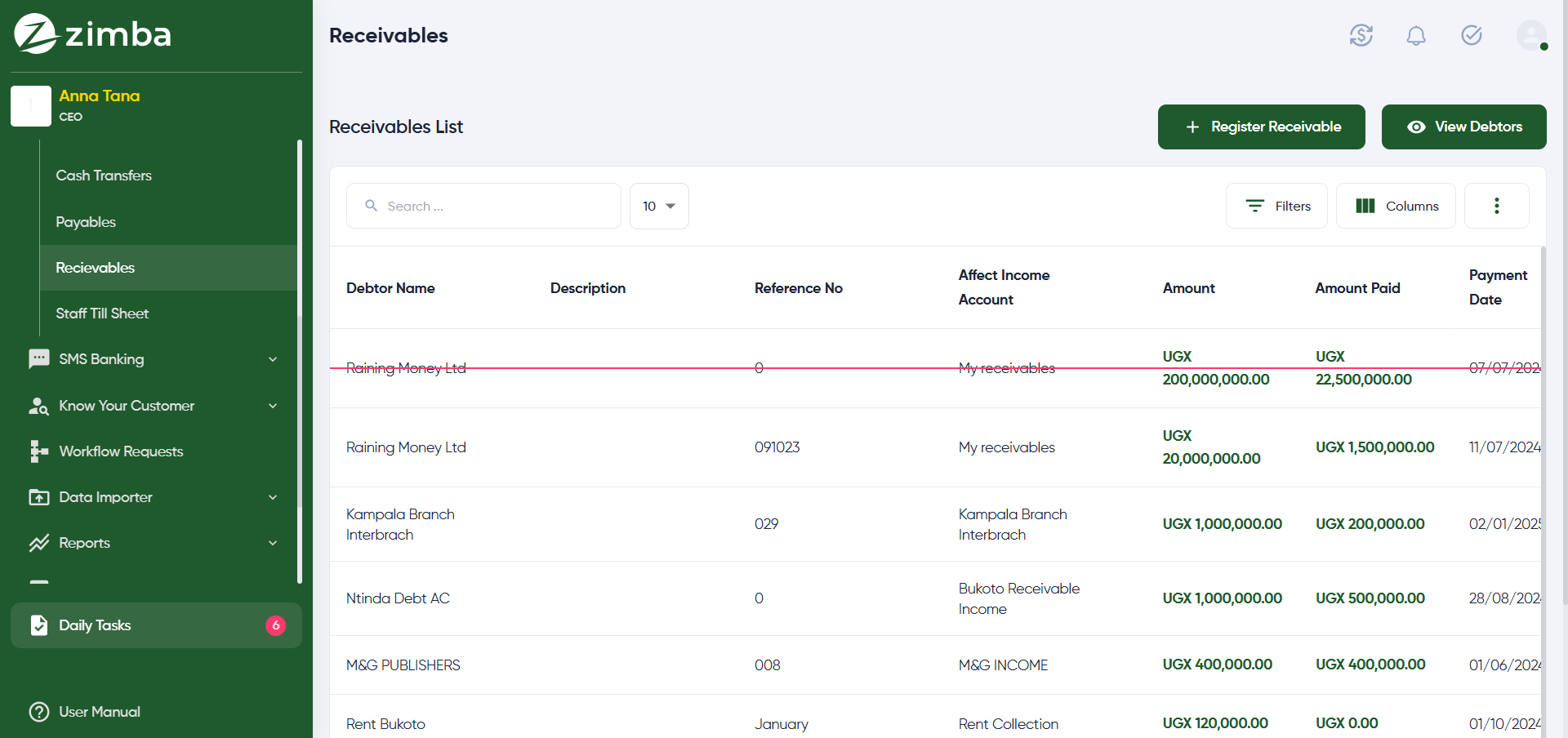
Task: Open the table Filters panel
Action: coord(1276,206)
